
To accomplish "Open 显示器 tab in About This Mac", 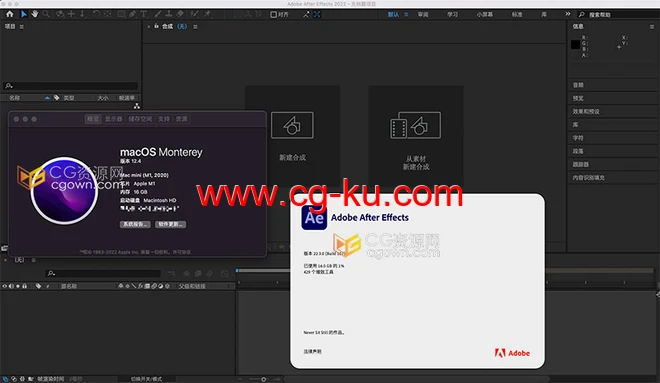I will click(114, 119).
